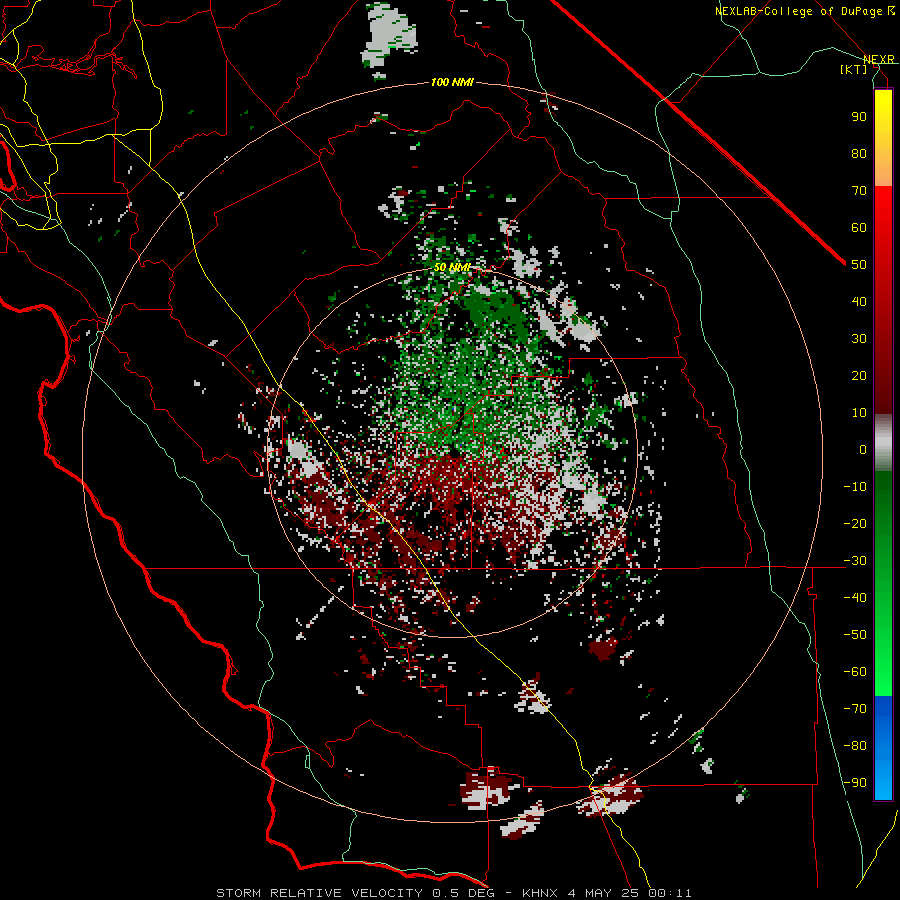Click the "[KT]" units label
The width and height of the screenshot is (900, 900).
(854, 69)
